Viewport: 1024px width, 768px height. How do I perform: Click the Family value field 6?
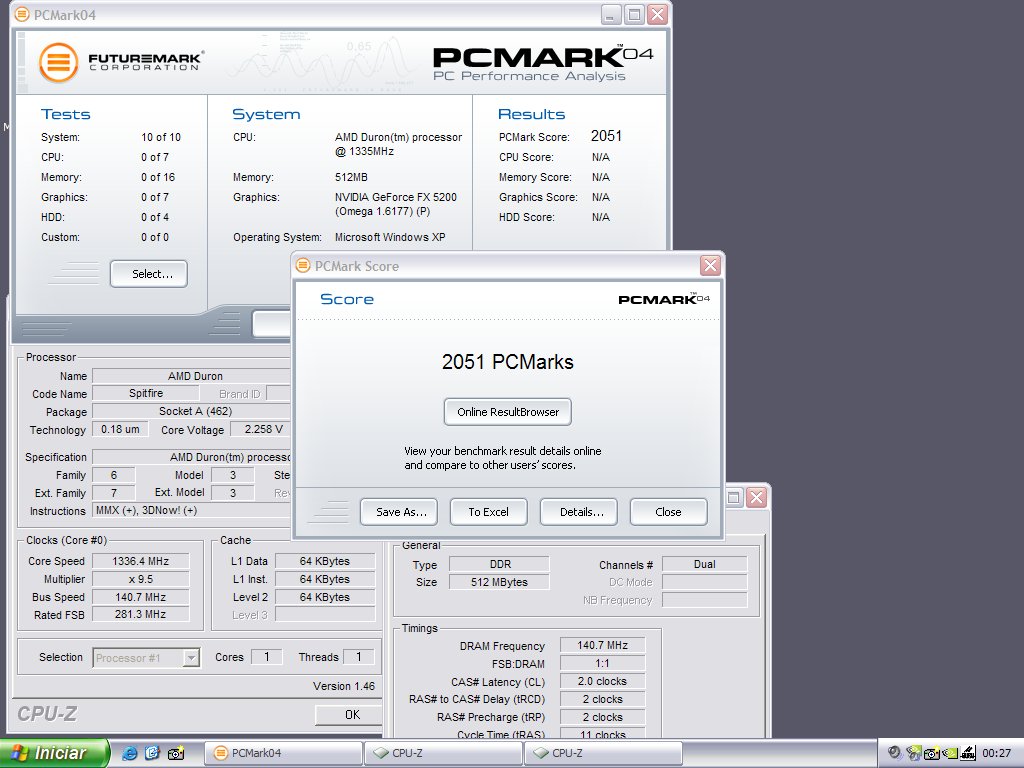114,475
